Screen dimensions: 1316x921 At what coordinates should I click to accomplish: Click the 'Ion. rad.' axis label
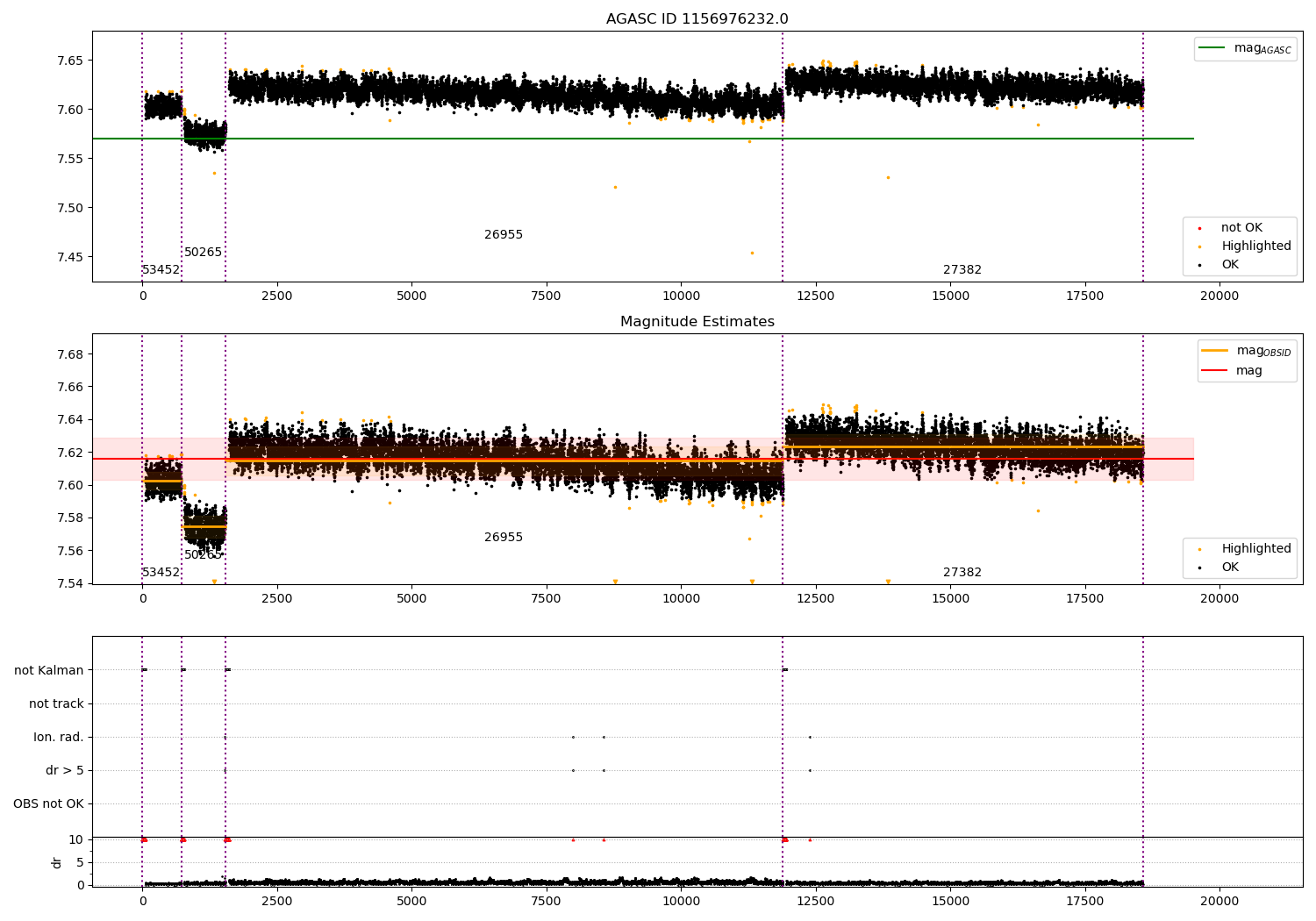(59, 738)
